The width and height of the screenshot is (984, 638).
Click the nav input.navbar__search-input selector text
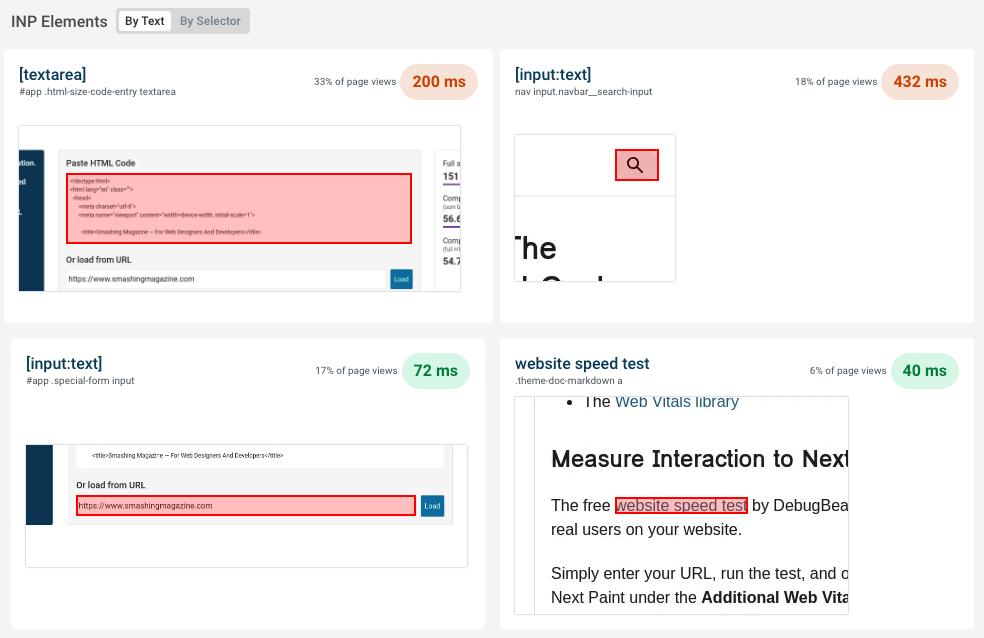(583, 92)
